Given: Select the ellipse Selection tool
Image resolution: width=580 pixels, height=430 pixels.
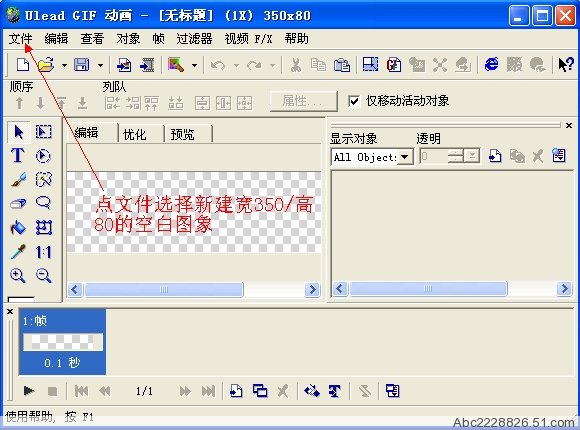Looking at the screenshot, I should pos(43,156).
